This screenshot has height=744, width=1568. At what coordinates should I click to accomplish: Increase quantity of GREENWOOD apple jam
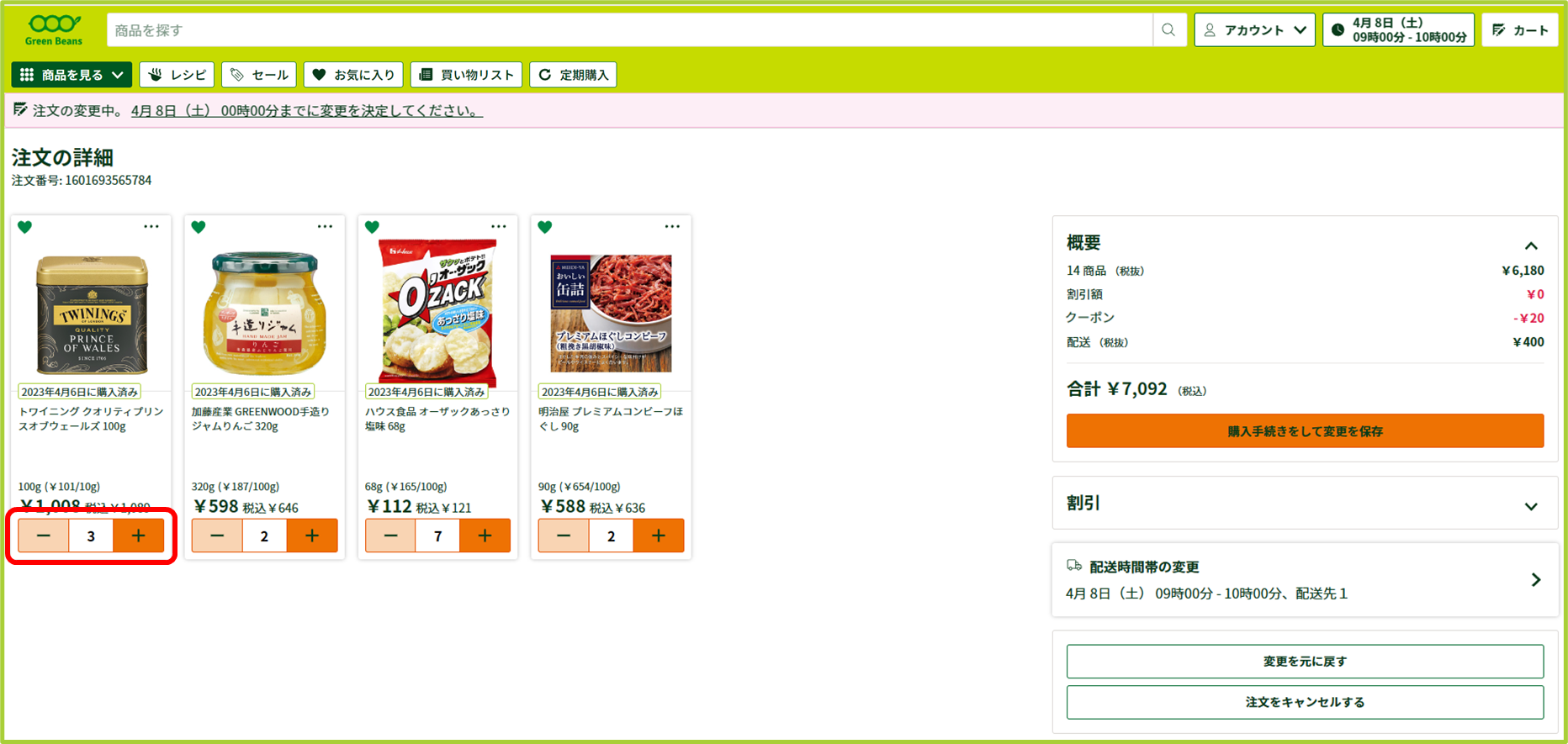click(312, 536)
